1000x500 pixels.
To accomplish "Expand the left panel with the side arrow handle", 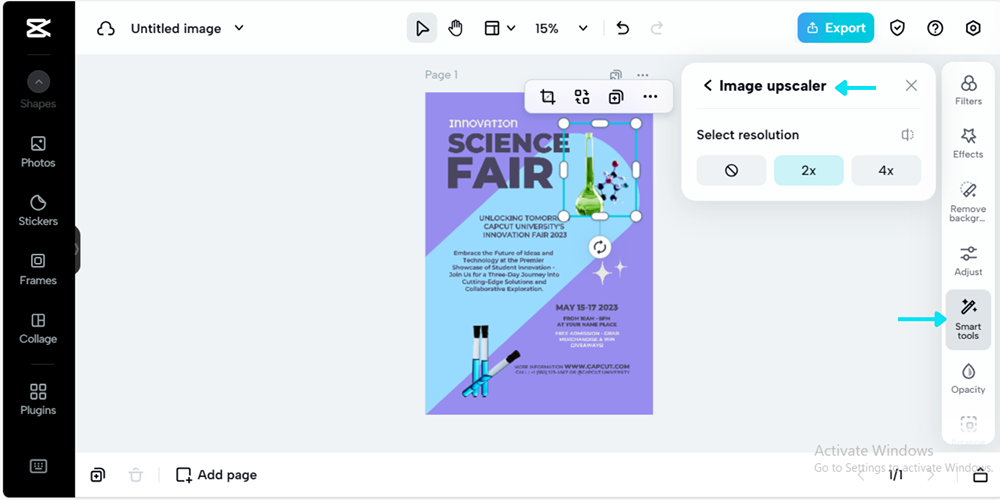I will (77, 249).
